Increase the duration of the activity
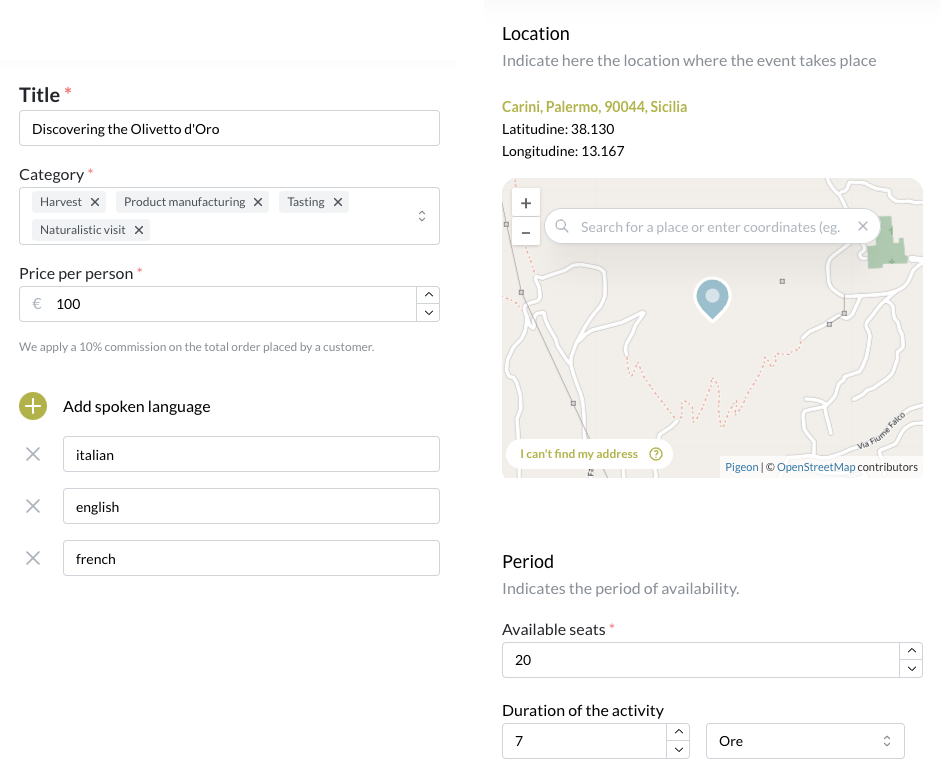 pos(677,733)
